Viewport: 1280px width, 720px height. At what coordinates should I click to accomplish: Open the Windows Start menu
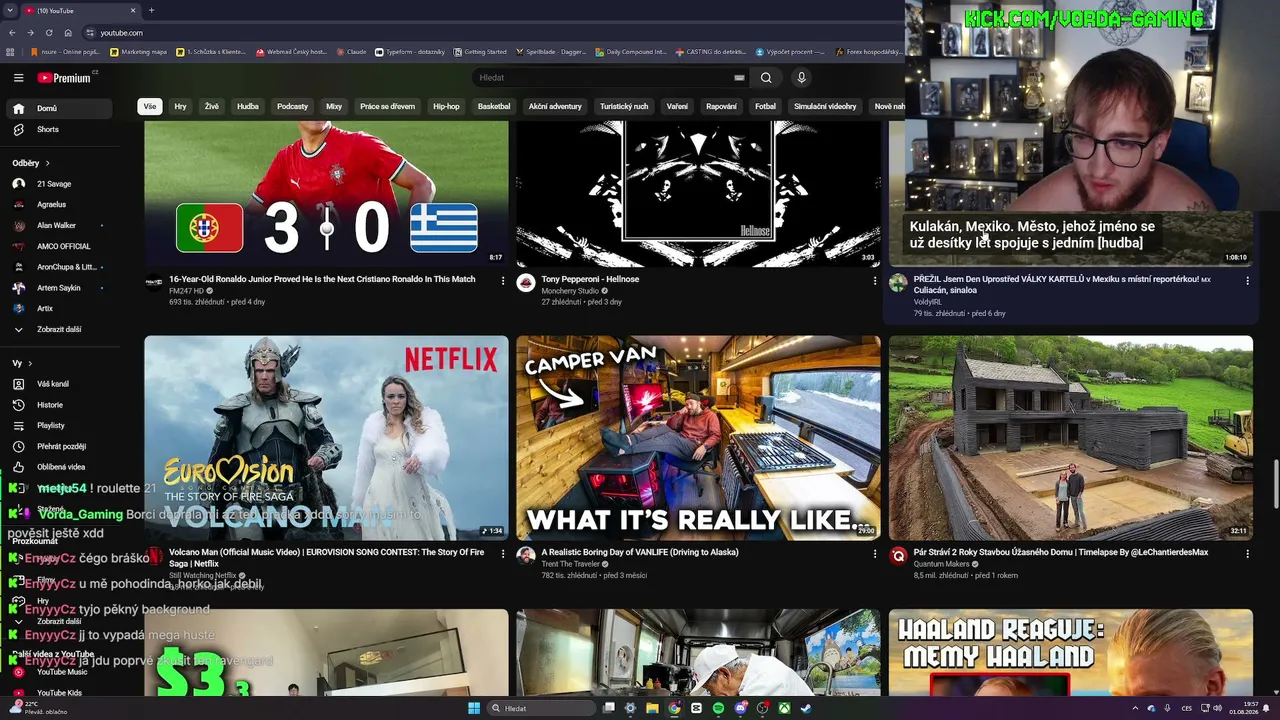(474, 708)
